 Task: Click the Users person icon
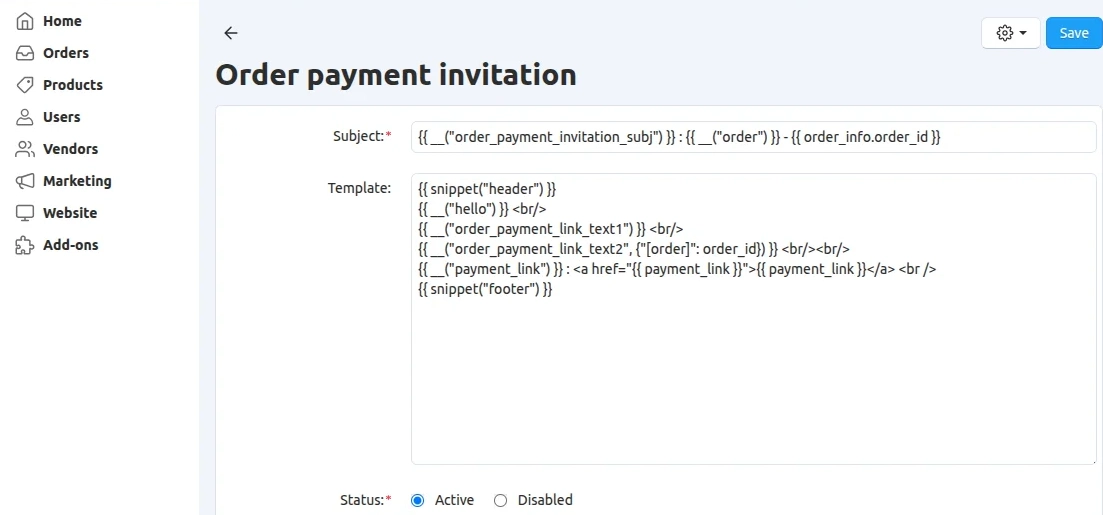(25, 117)
